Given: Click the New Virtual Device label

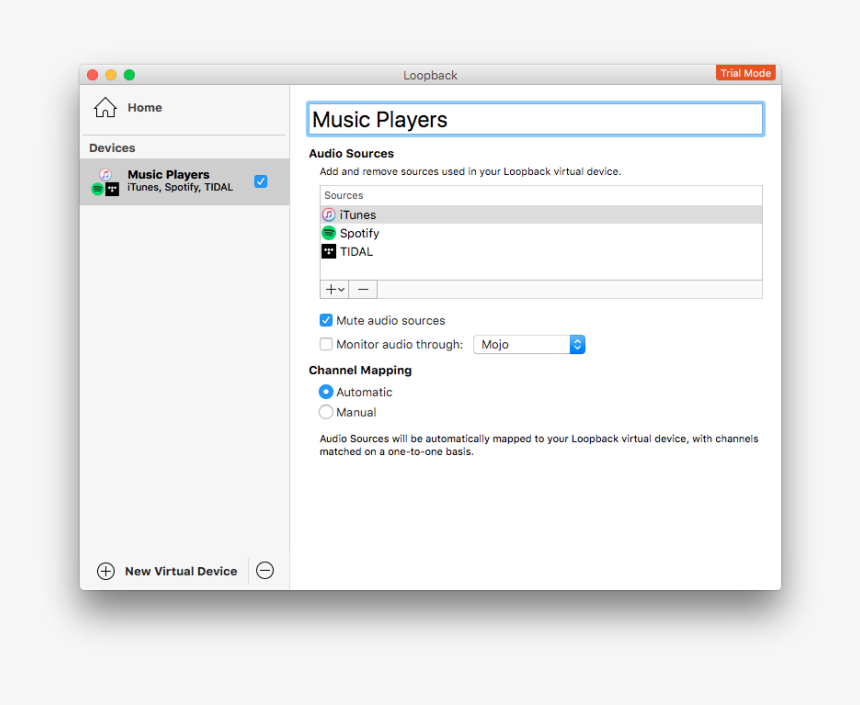Looking at the screenshot, I should click(x=181, y=571).
